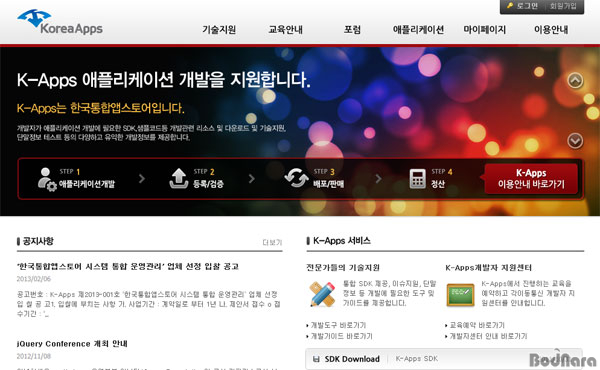Click chevron between STEP 3 and STEP 4
The image size is (600, 370).
click(378, 179)
